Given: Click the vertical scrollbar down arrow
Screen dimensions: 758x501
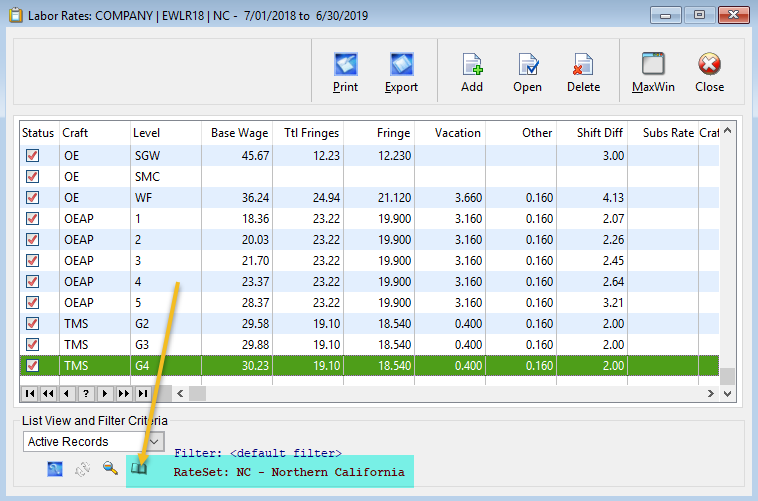Looking at the screenshot, I should click(728, 394).
